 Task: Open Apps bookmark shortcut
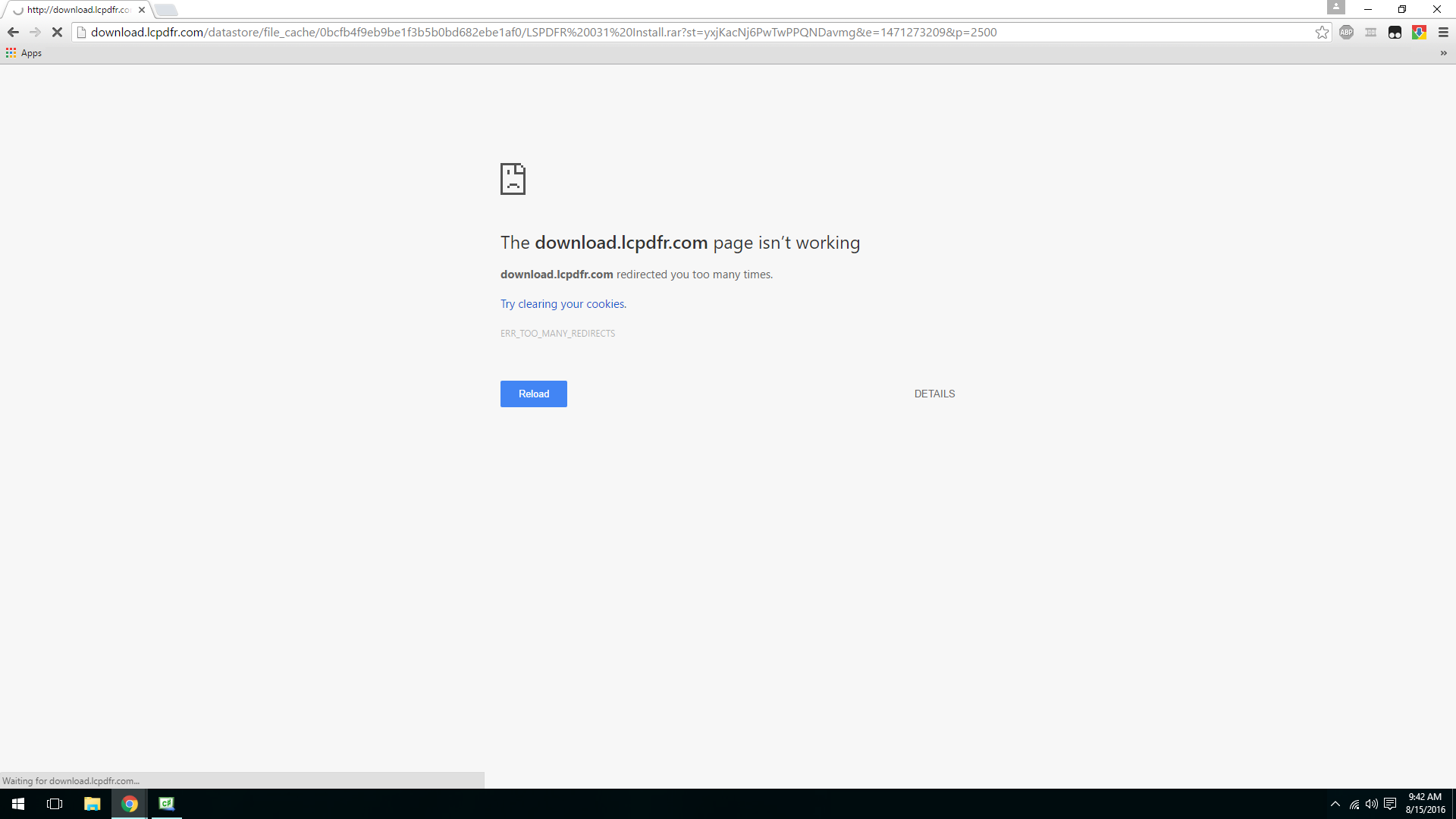point(24,53)
